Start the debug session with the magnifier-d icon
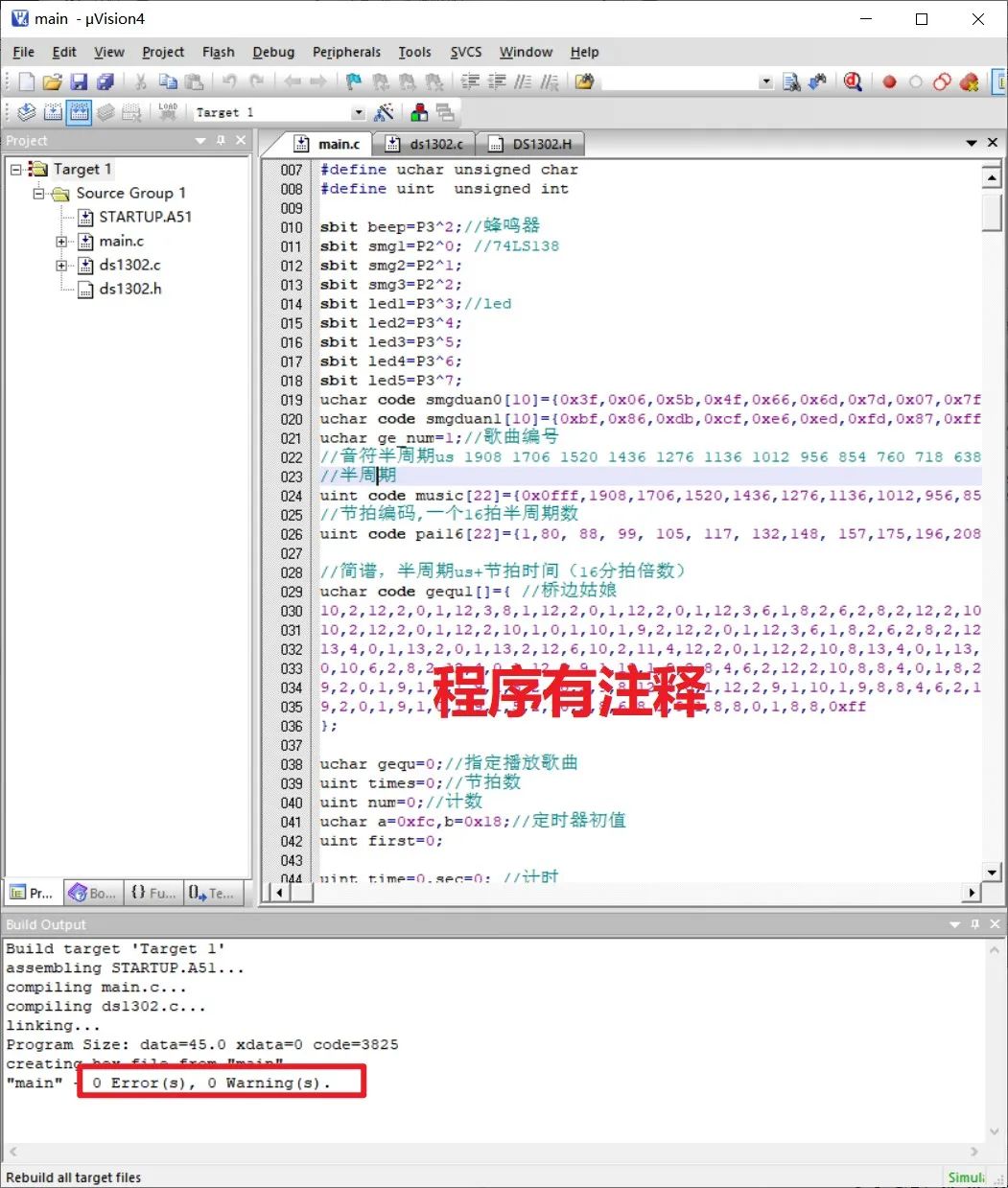The width and height of the screenshot is (1008, 1188). point(853,82)
